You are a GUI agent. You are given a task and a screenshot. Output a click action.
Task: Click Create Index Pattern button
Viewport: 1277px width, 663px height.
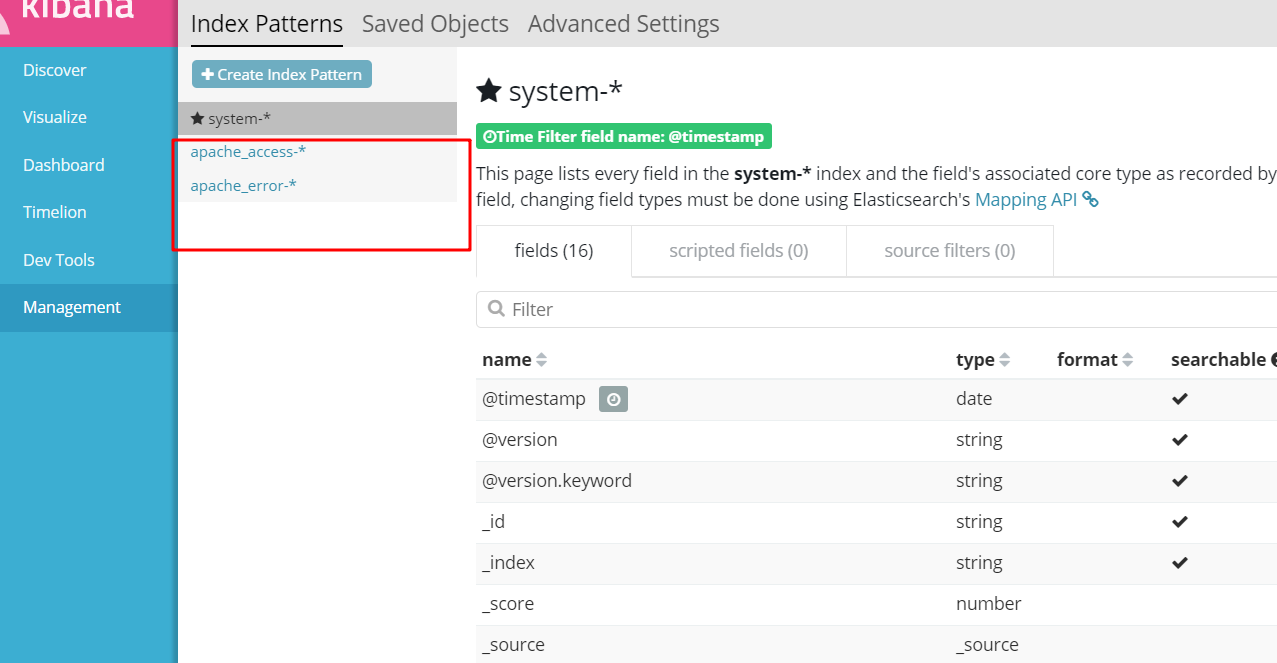pyautogui.click(x=282, y=74)
